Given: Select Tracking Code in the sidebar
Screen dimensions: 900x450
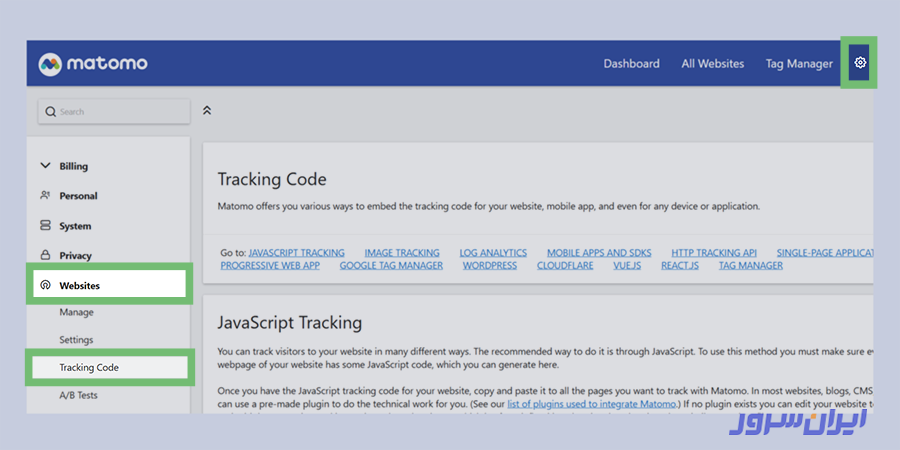Looking at the screenshot, I should point(89,368).
